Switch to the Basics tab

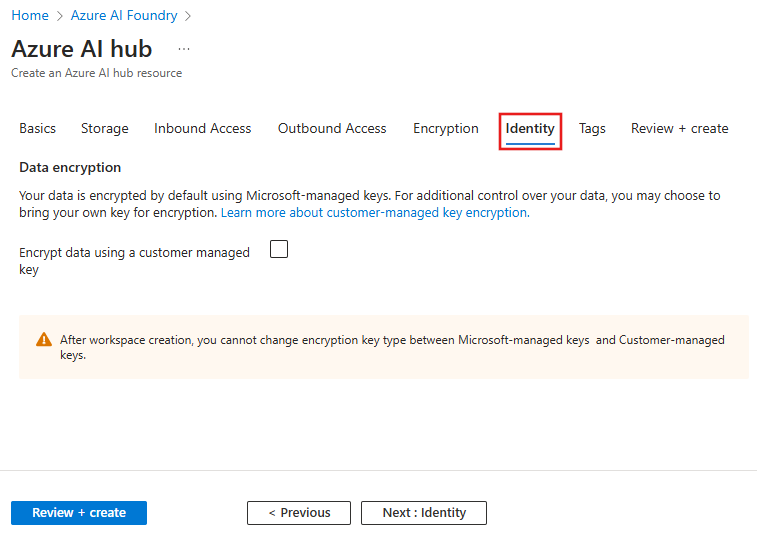(38, 128)
